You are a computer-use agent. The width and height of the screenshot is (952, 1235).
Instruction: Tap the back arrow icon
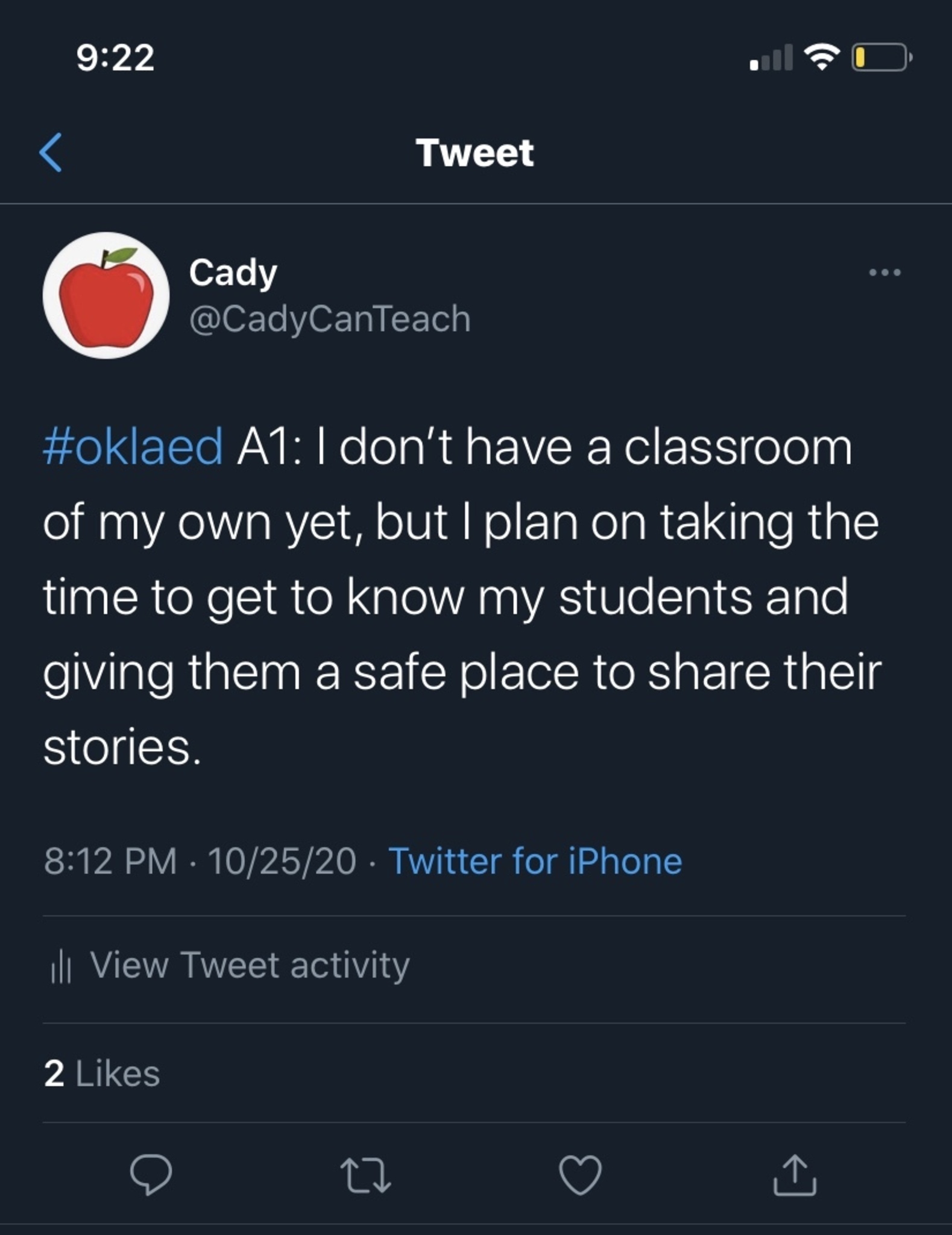pyautogui.click(x=51, y=153)
